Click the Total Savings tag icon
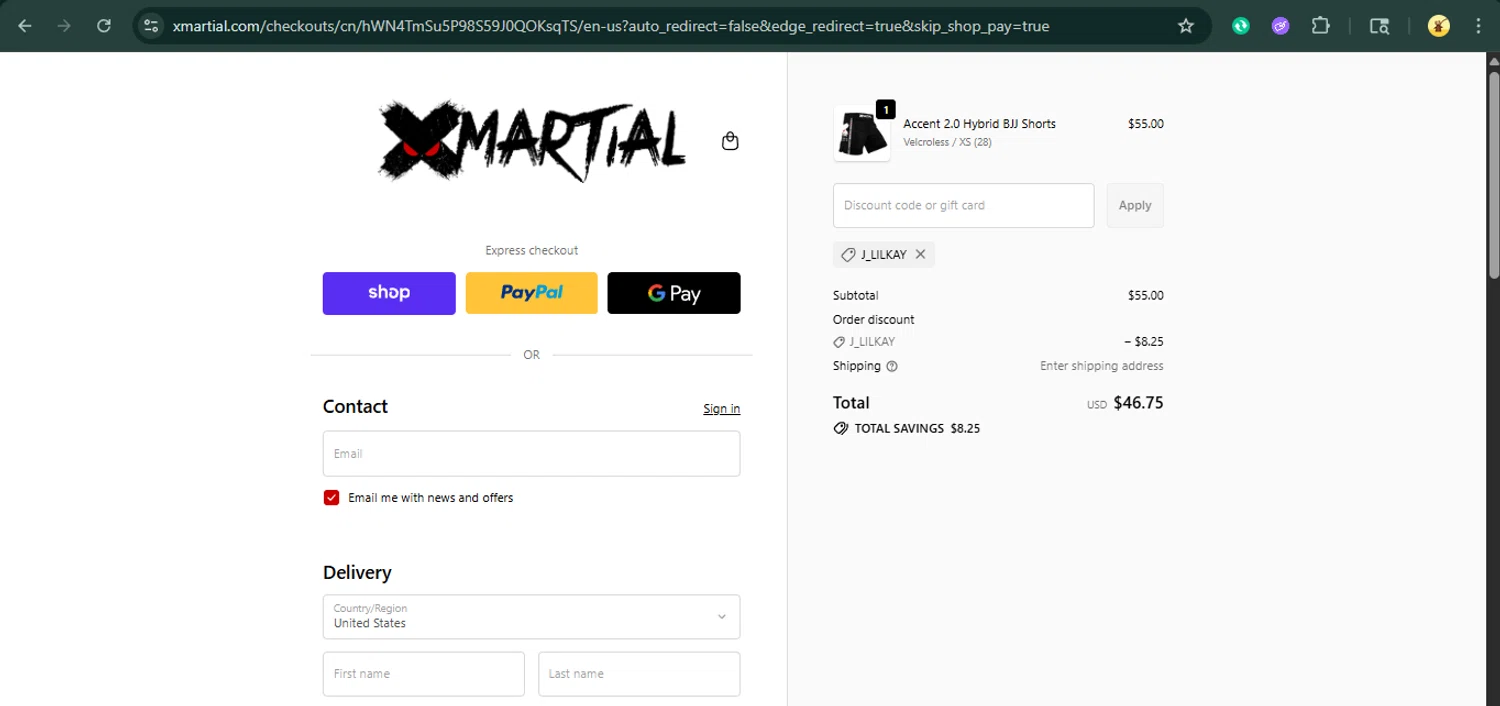 click(841, 428)
